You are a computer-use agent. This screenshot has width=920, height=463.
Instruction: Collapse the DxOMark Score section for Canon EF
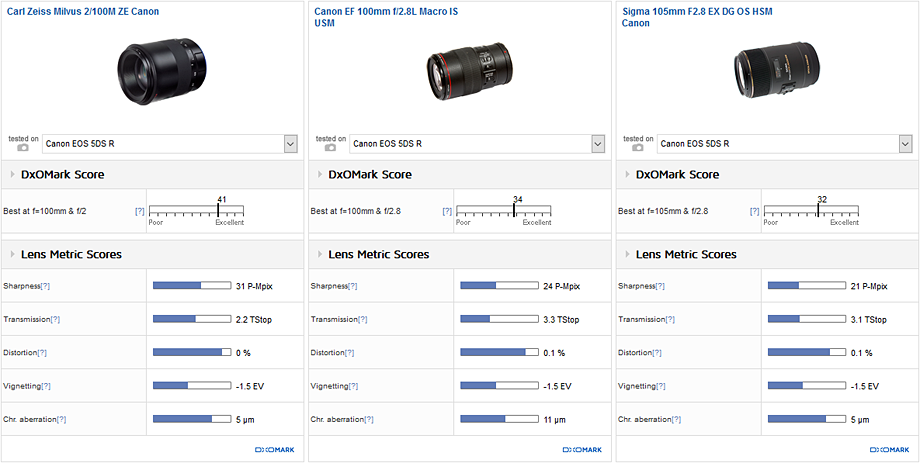click(320, 174)
